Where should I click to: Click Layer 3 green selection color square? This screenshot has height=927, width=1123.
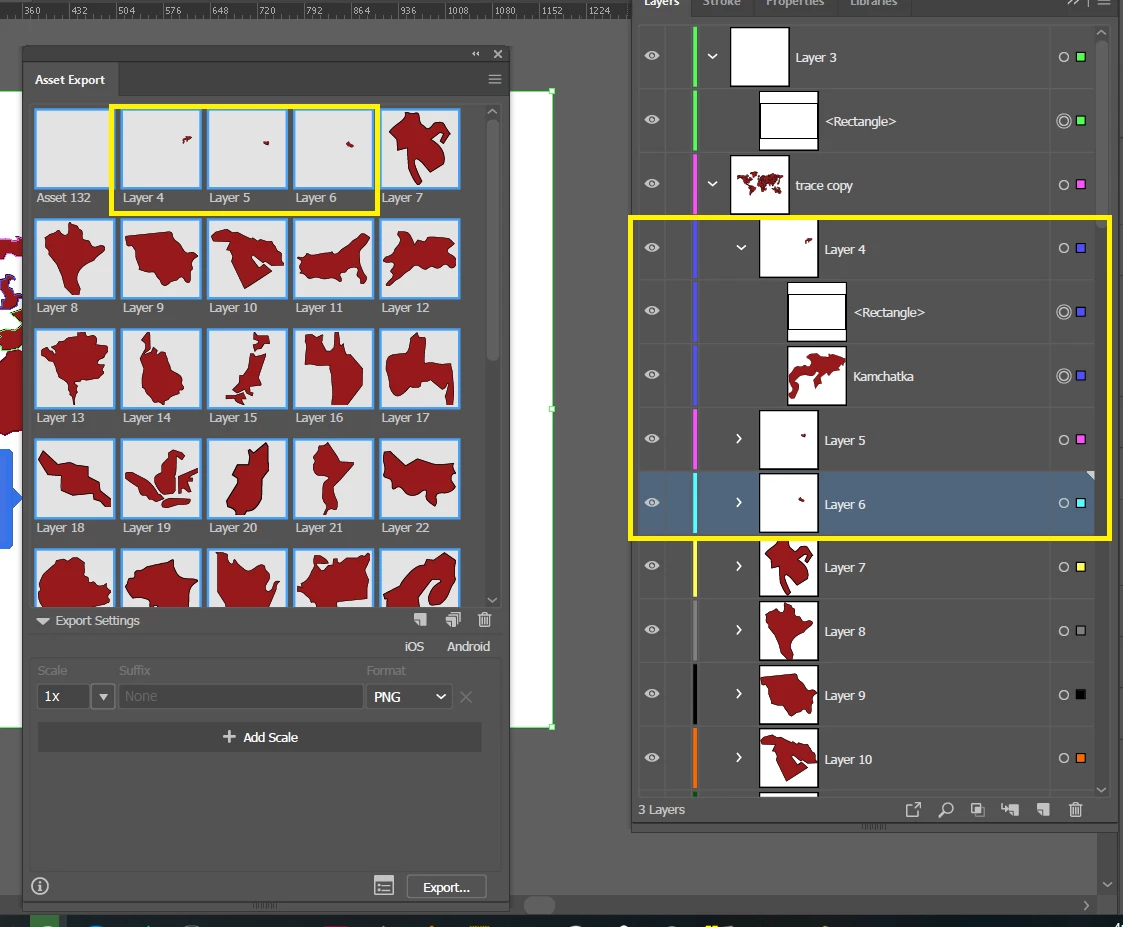tap(1081, 57)
